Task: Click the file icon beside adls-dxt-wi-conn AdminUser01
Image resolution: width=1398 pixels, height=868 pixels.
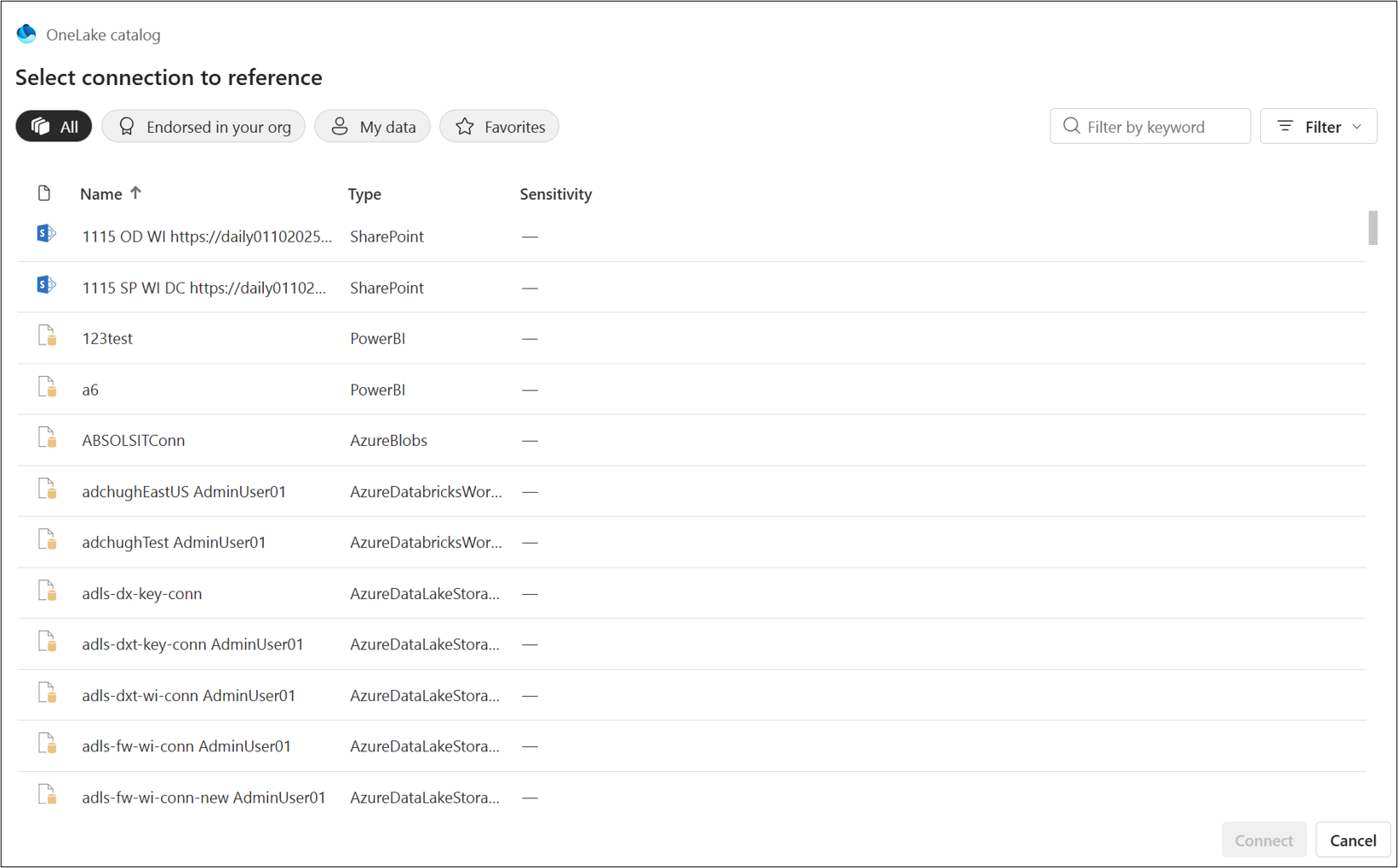Action: point(48,694)
